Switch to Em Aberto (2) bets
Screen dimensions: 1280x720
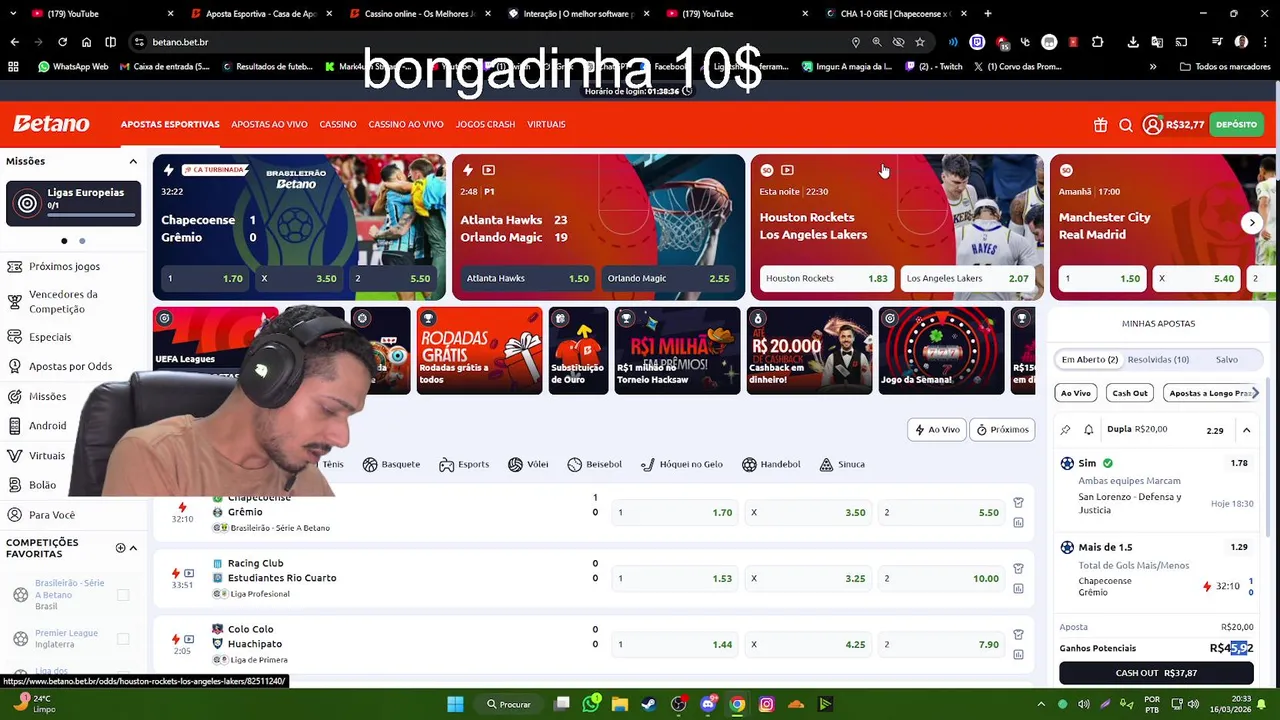point(1089,360)
